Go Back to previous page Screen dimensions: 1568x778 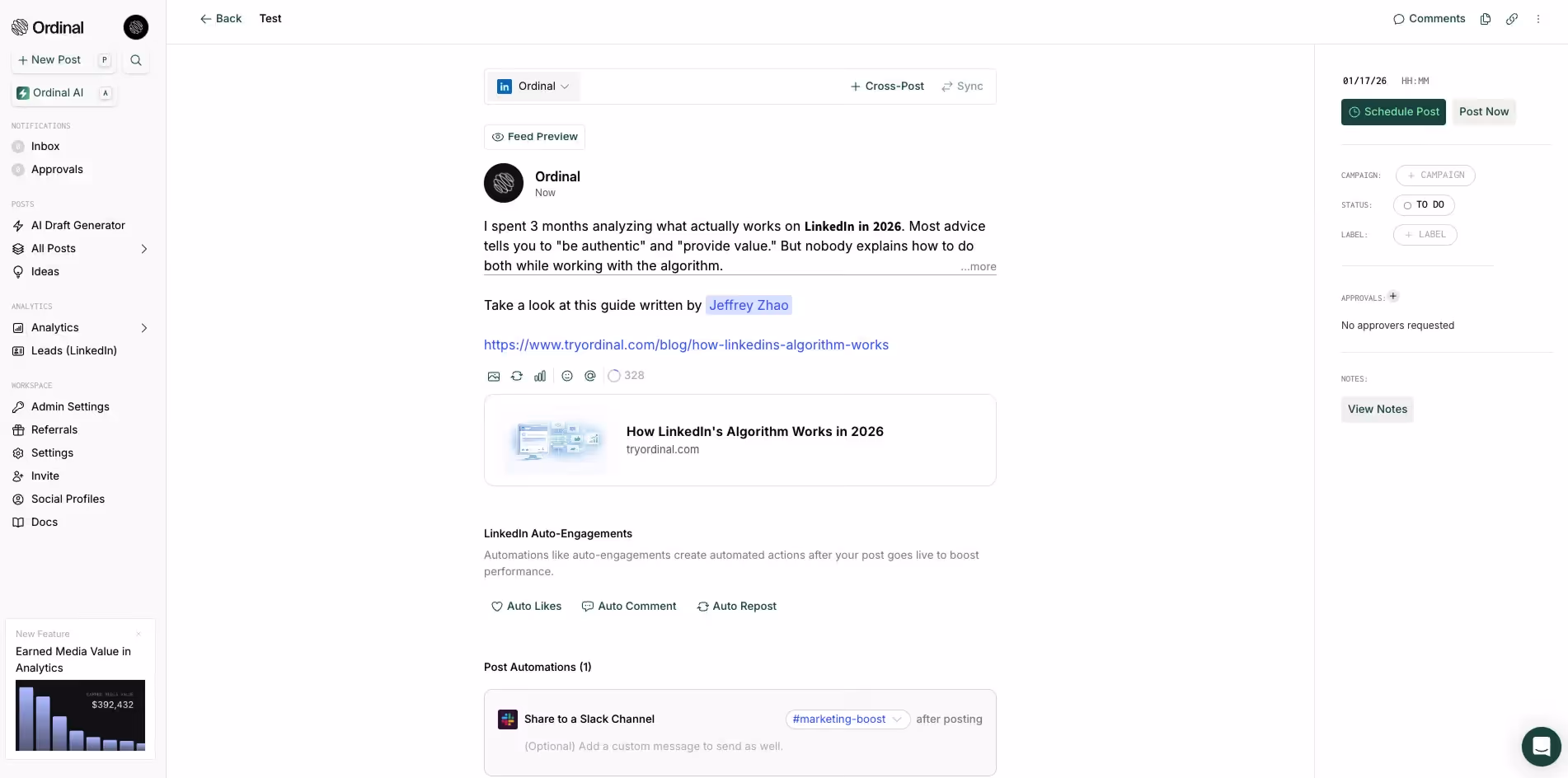pyautogui.click(x=221, y=19)
